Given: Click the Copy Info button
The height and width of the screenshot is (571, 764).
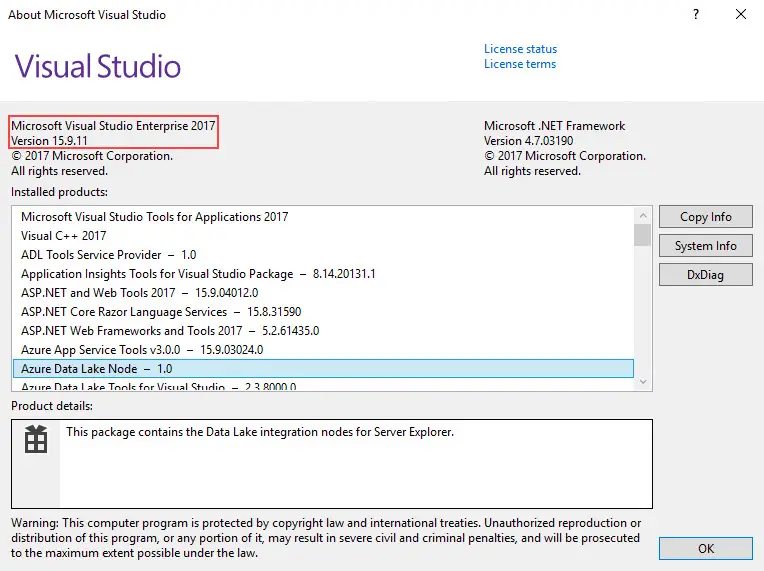Looking at the screenshot, I should (x=706, y=217).
